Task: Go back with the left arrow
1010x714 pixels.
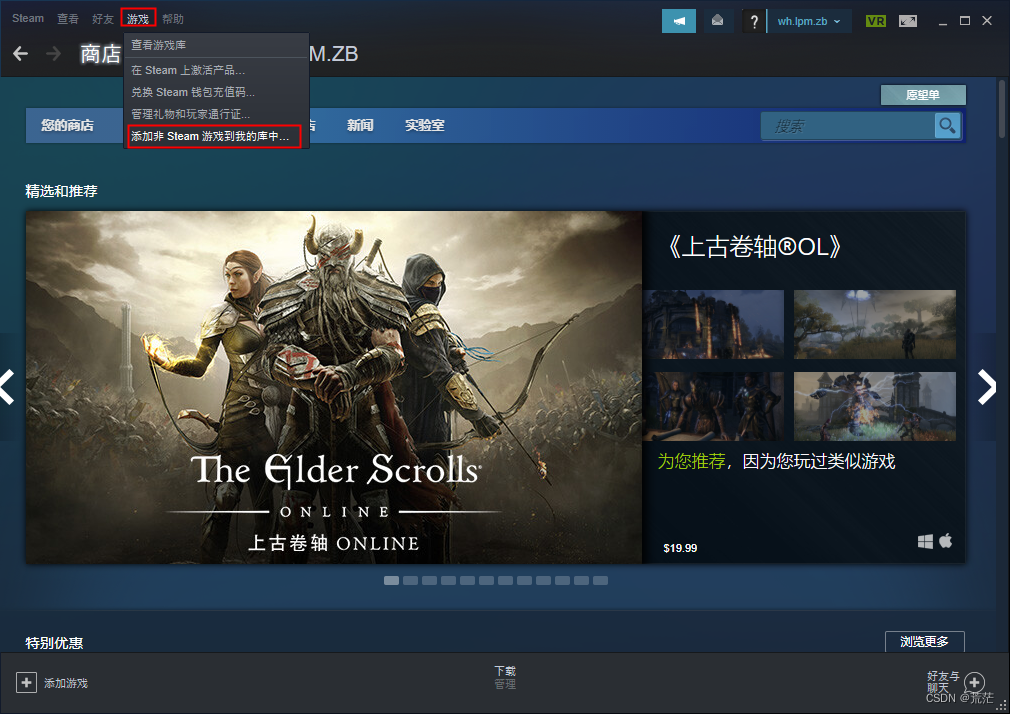Action: click(21, 53)
